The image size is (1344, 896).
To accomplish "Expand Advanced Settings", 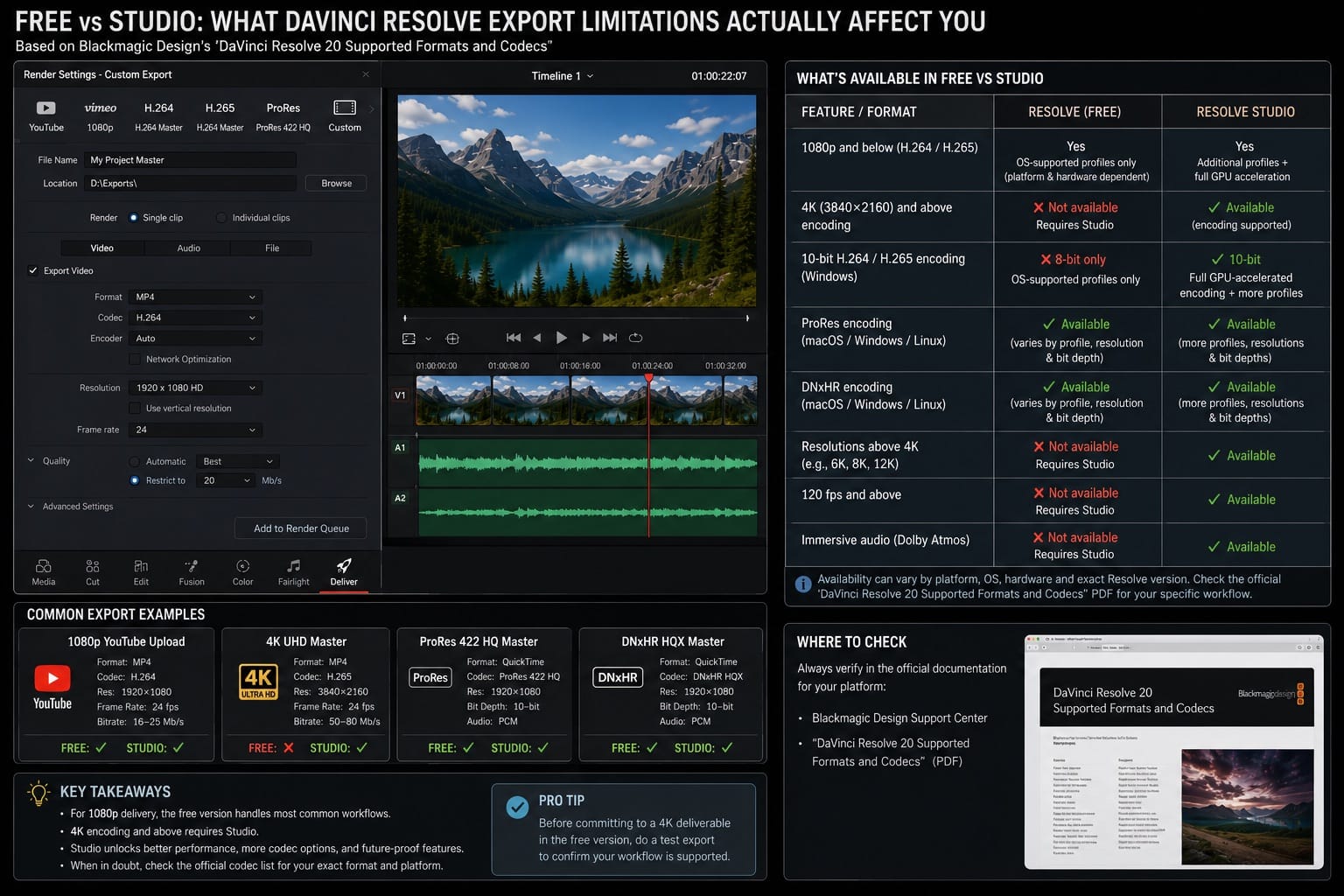I will click(31, 507).
